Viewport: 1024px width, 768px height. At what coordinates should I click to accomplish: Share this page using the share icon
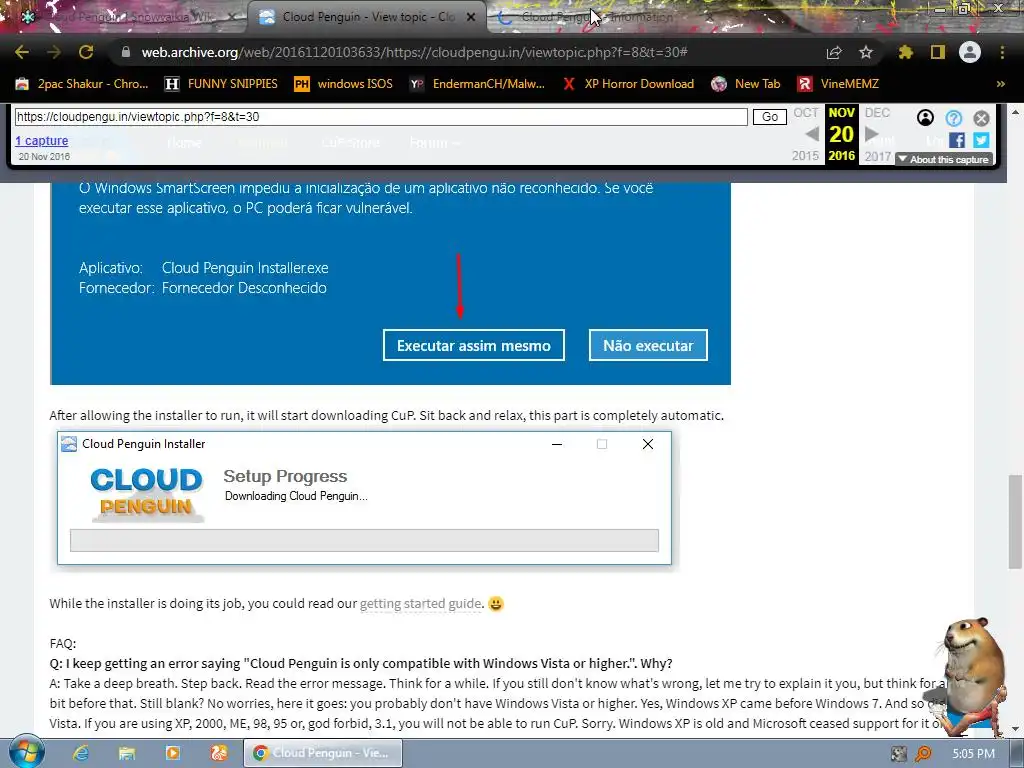click(834, 52)
